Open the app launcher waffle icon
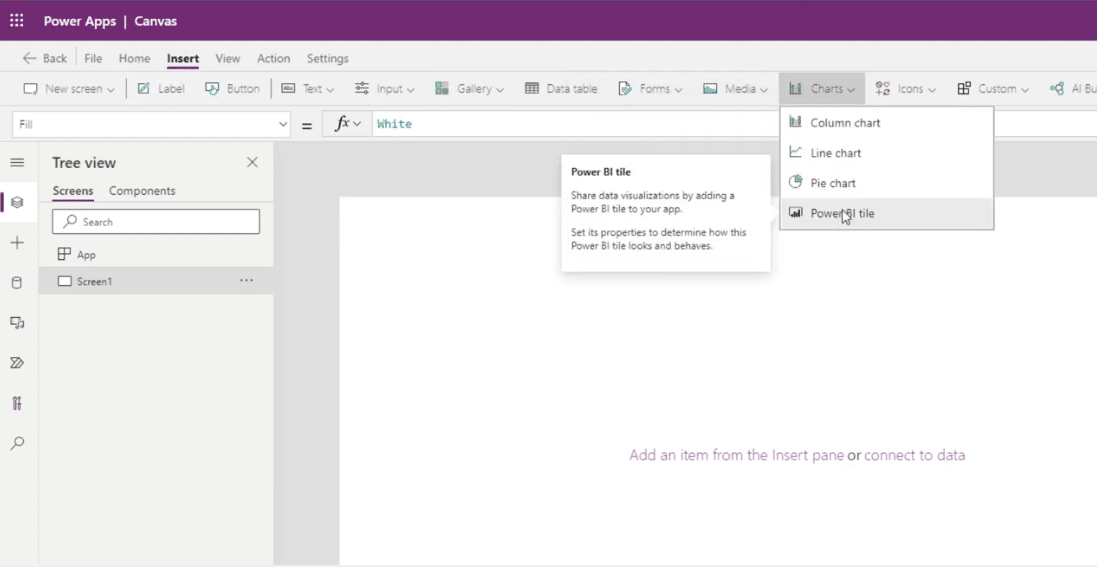1097x567 pixels. point(16,20)
